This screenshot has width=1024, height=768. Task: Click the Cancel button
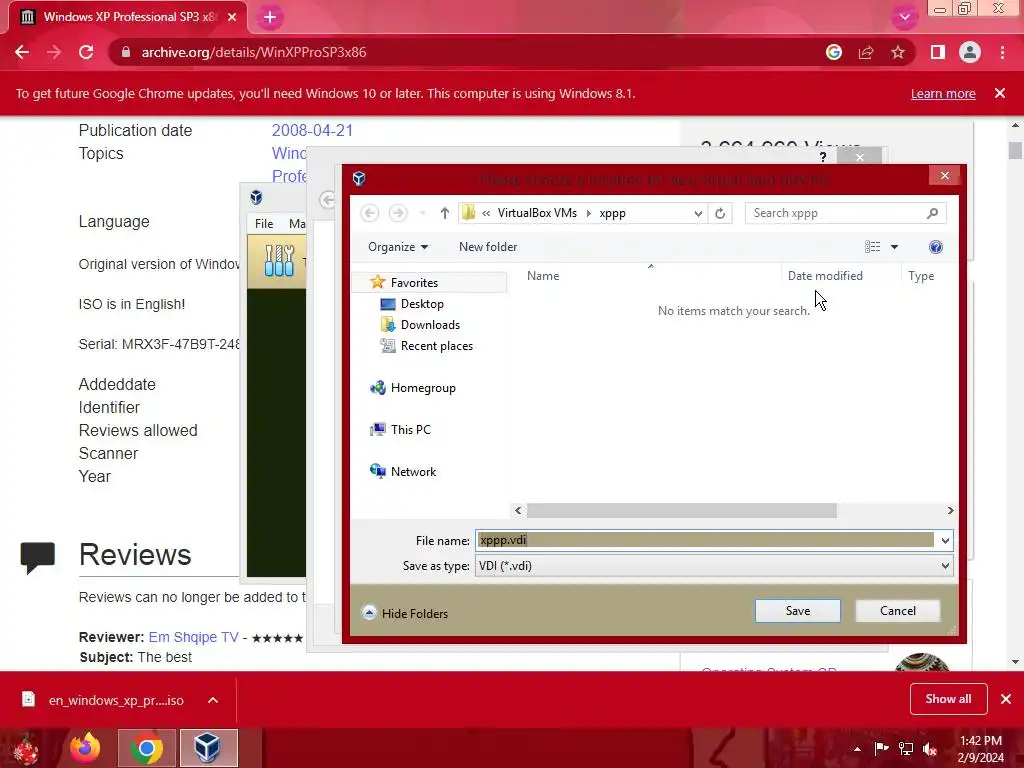click(897, 611)
